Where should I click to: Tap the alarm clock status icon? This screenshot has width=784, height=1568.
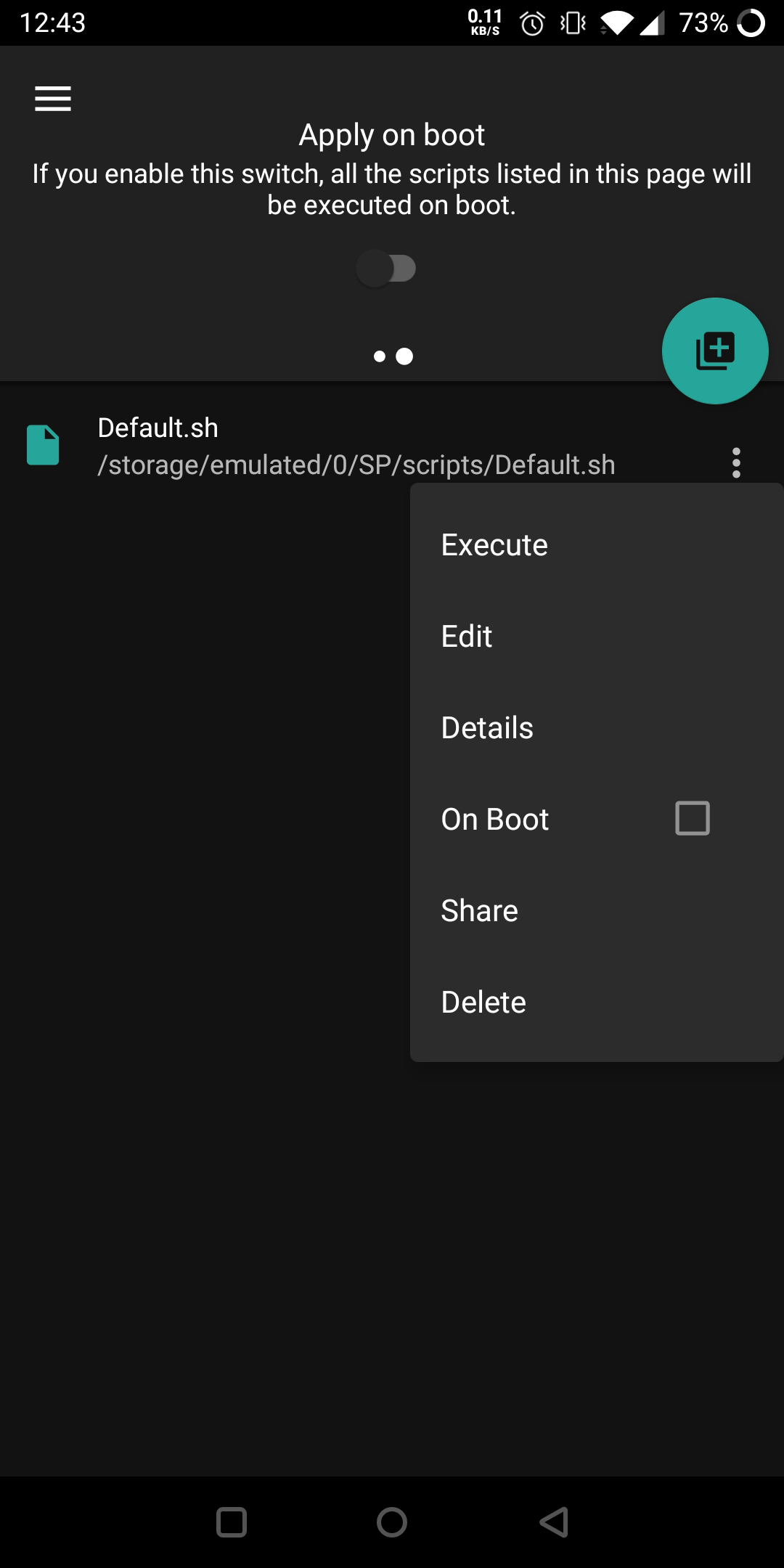coord(532,24)
